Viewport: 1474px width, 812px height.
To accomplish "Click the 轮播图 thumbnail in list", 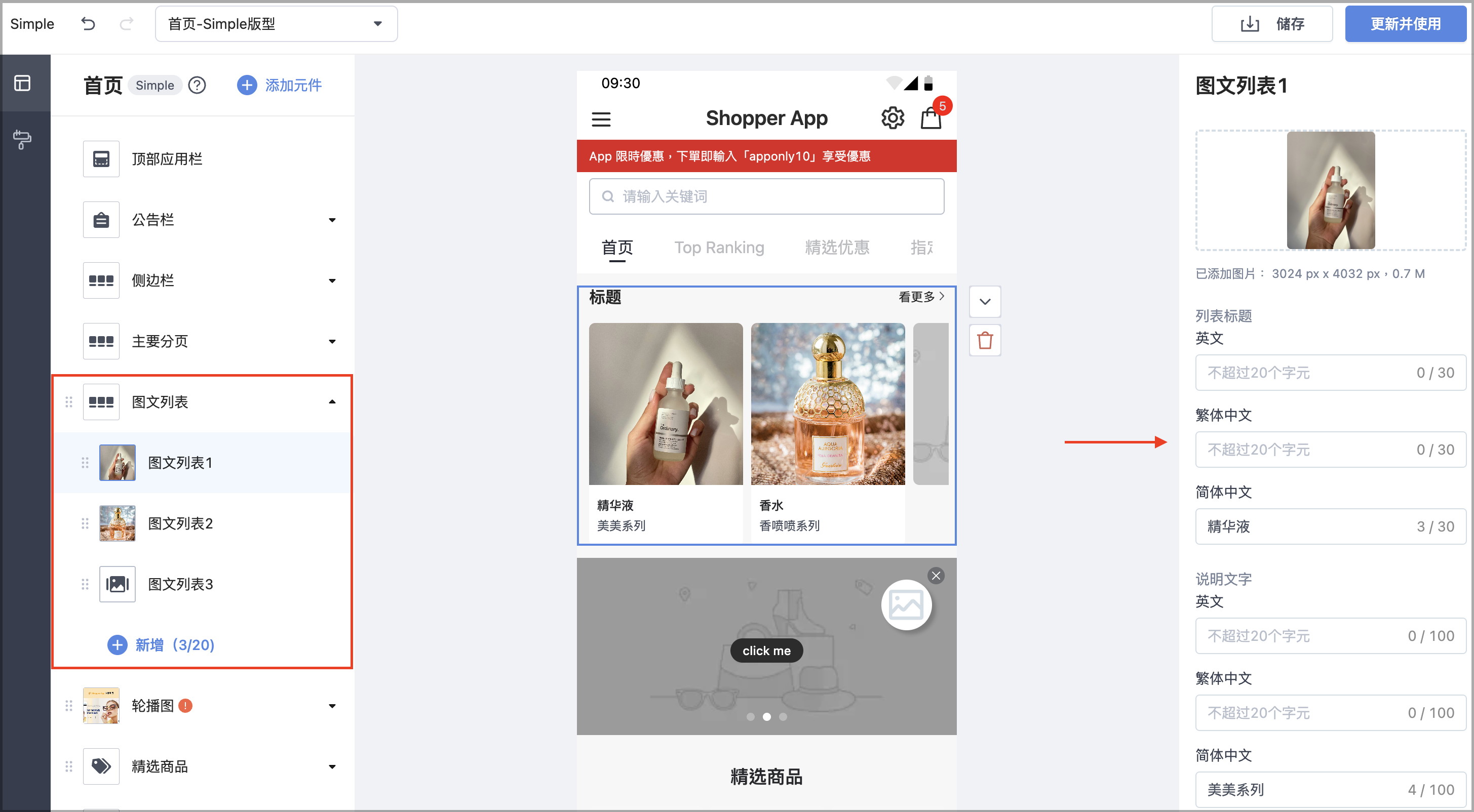I will tap(101, 706).
